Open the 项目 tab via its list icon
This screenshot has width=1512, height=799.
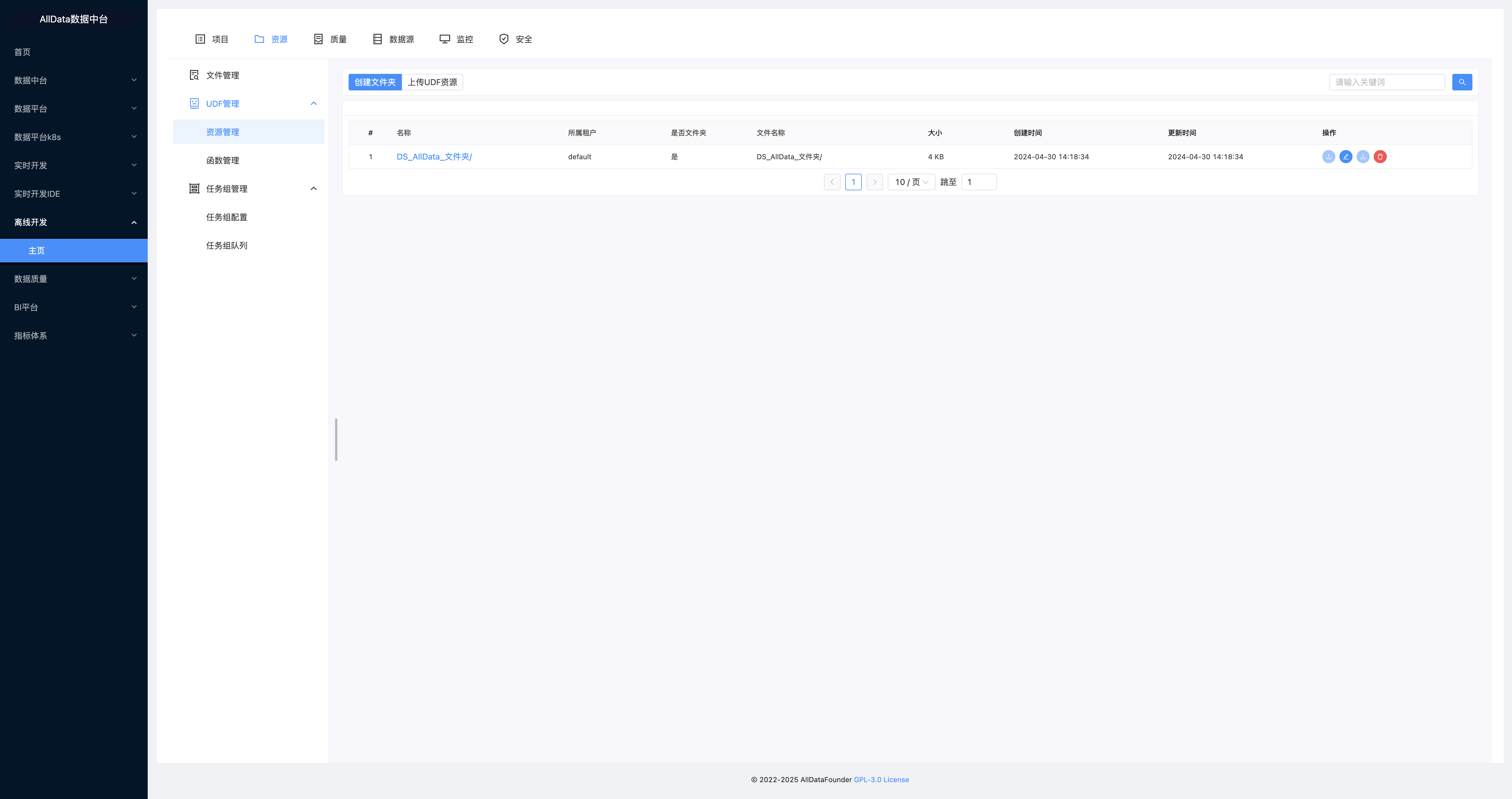(x=200, y=39)
